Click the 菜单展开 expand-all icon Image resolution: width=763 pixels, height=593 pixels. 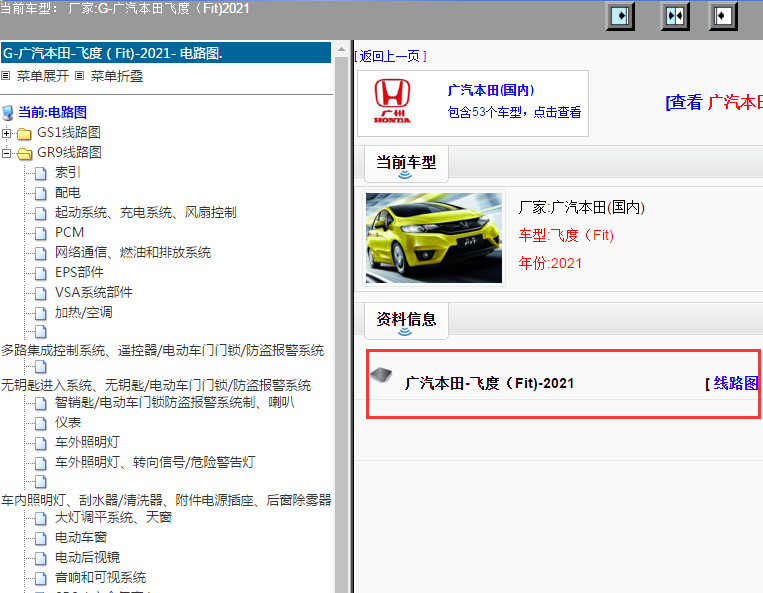(6, 76)
